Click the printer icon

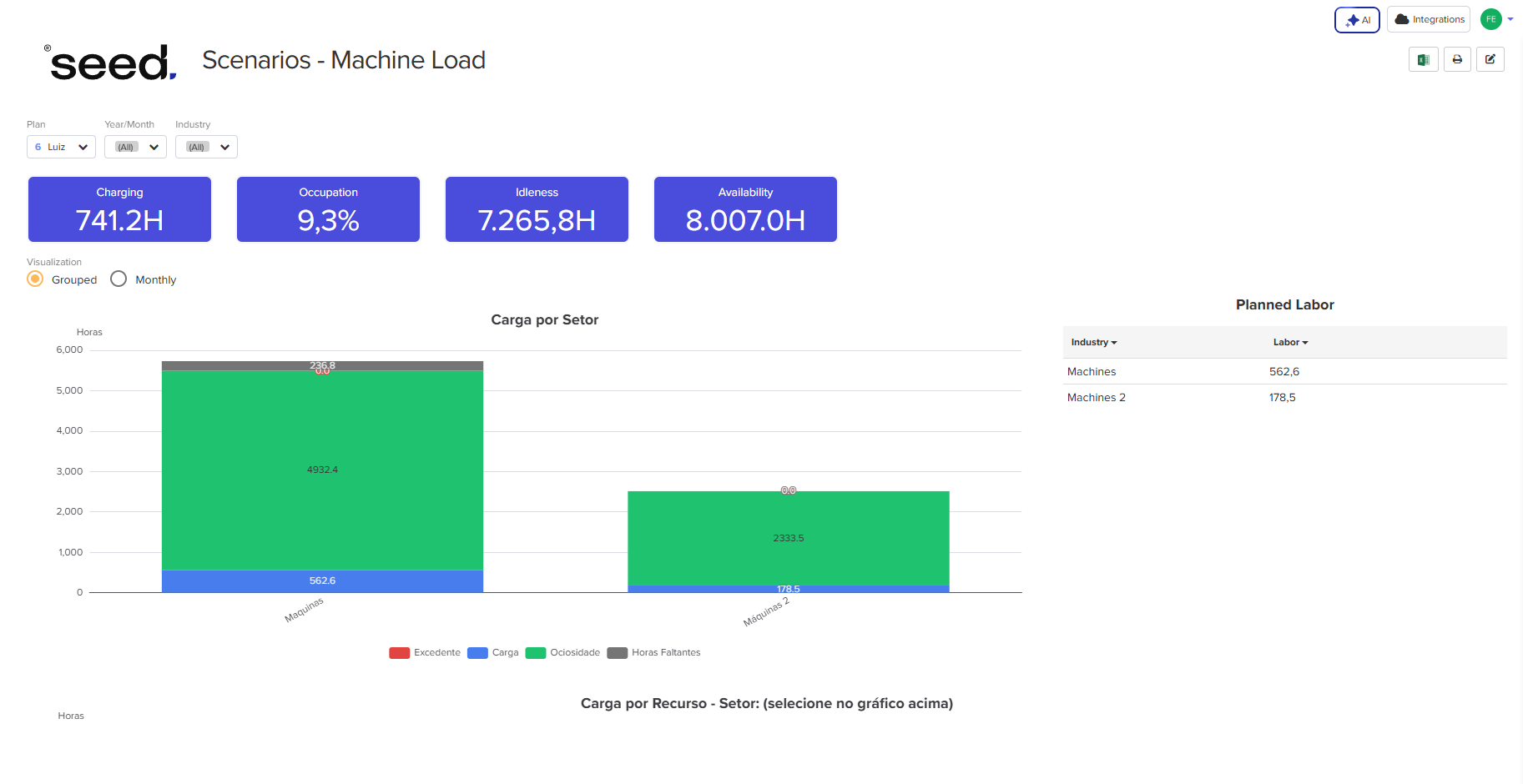(x=1457, y=60)
